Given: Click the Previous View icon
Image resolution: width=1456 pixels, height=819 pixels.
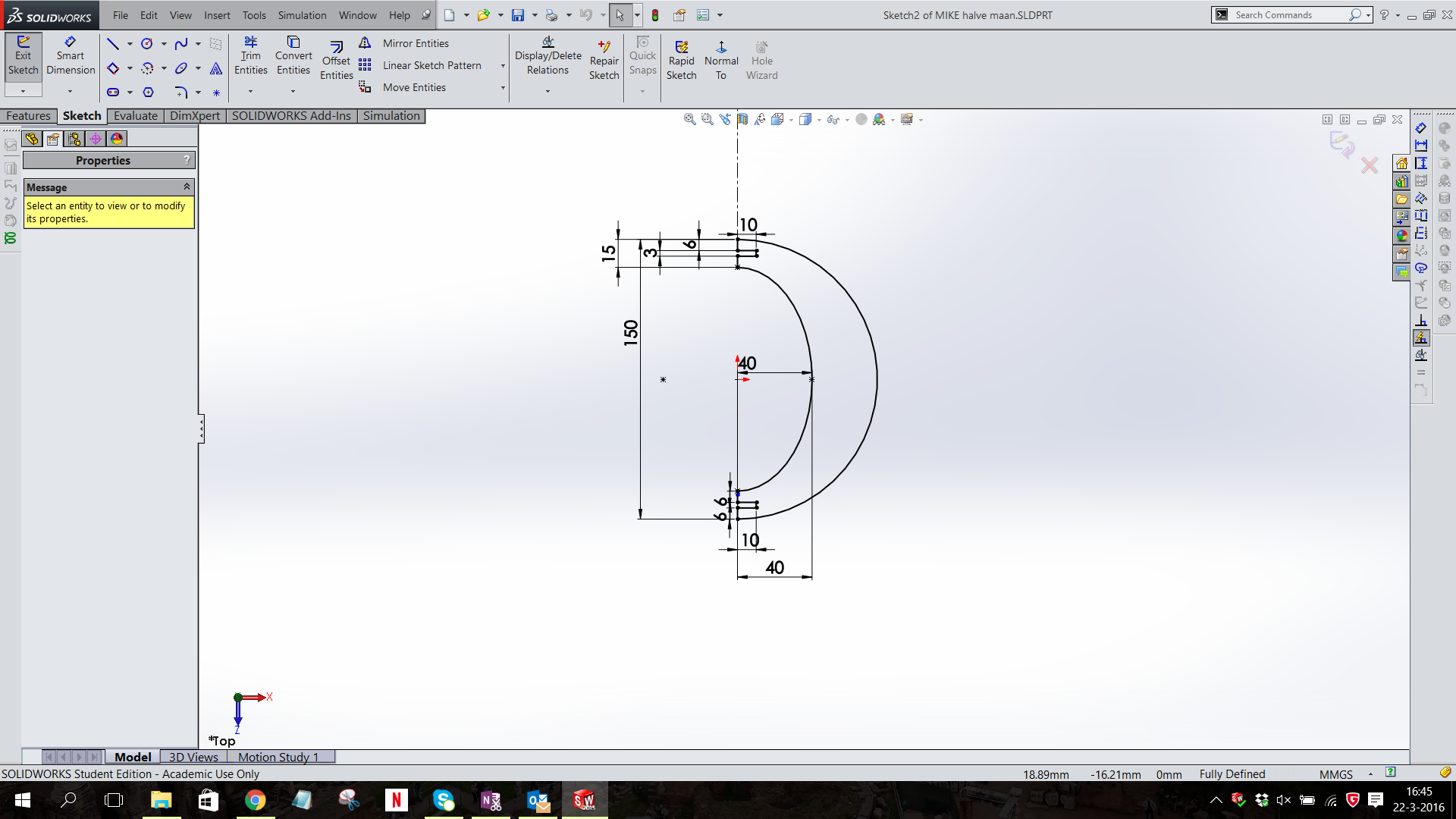Looking at the screenshot, I should 725,119.
